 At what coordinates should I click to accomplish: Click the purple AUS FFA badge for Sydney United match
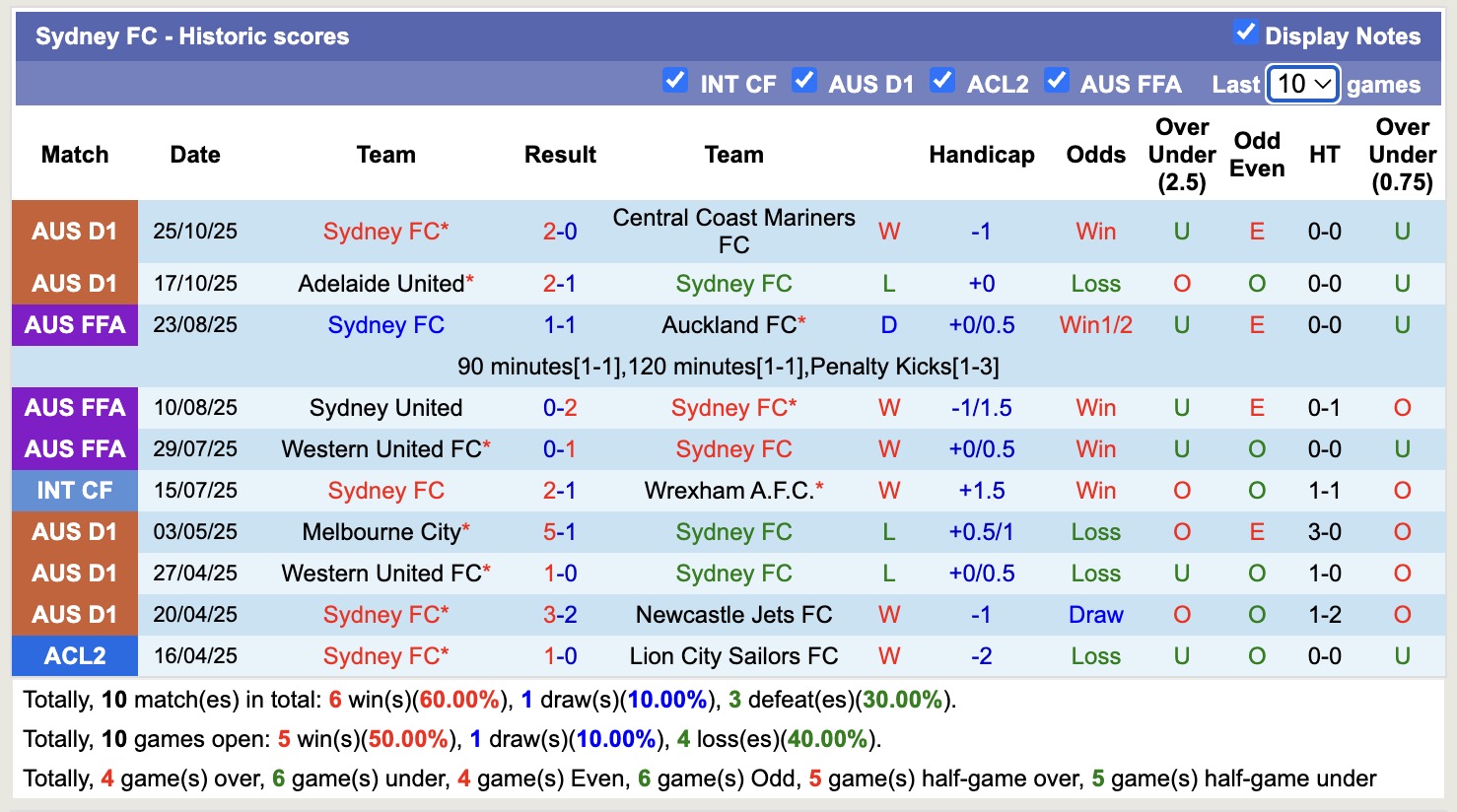tap(74, 407)
